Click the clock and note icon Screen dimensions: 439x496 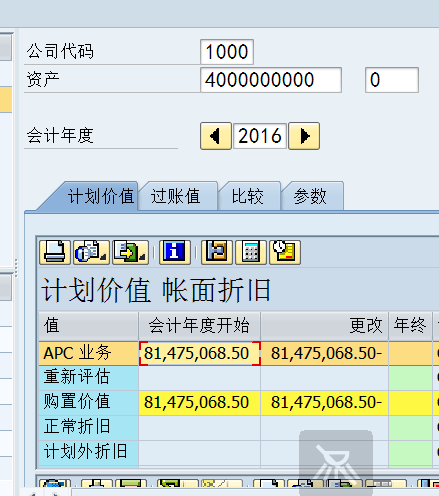click(285, 252)
